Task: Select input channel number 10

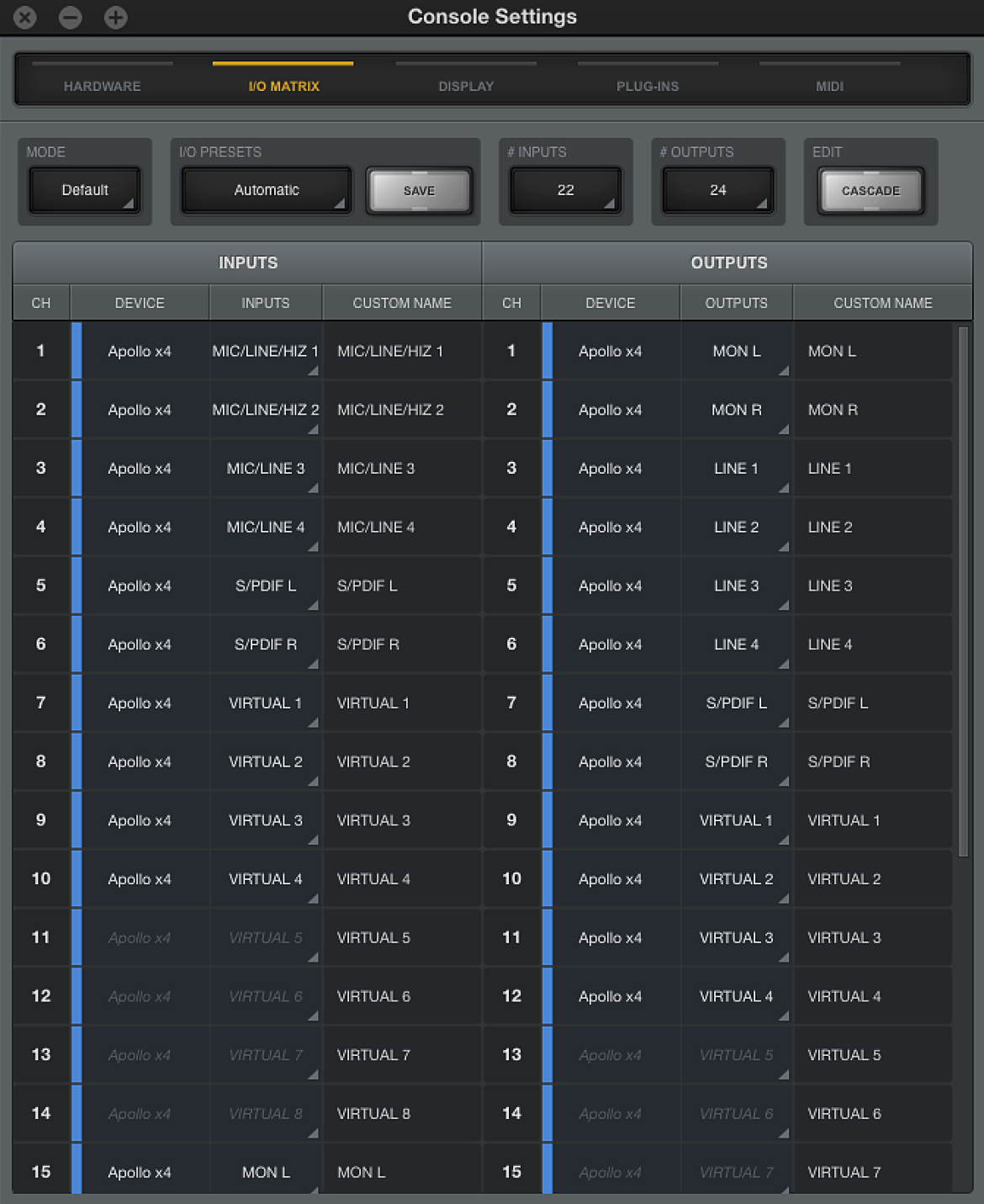Action: 41,879
